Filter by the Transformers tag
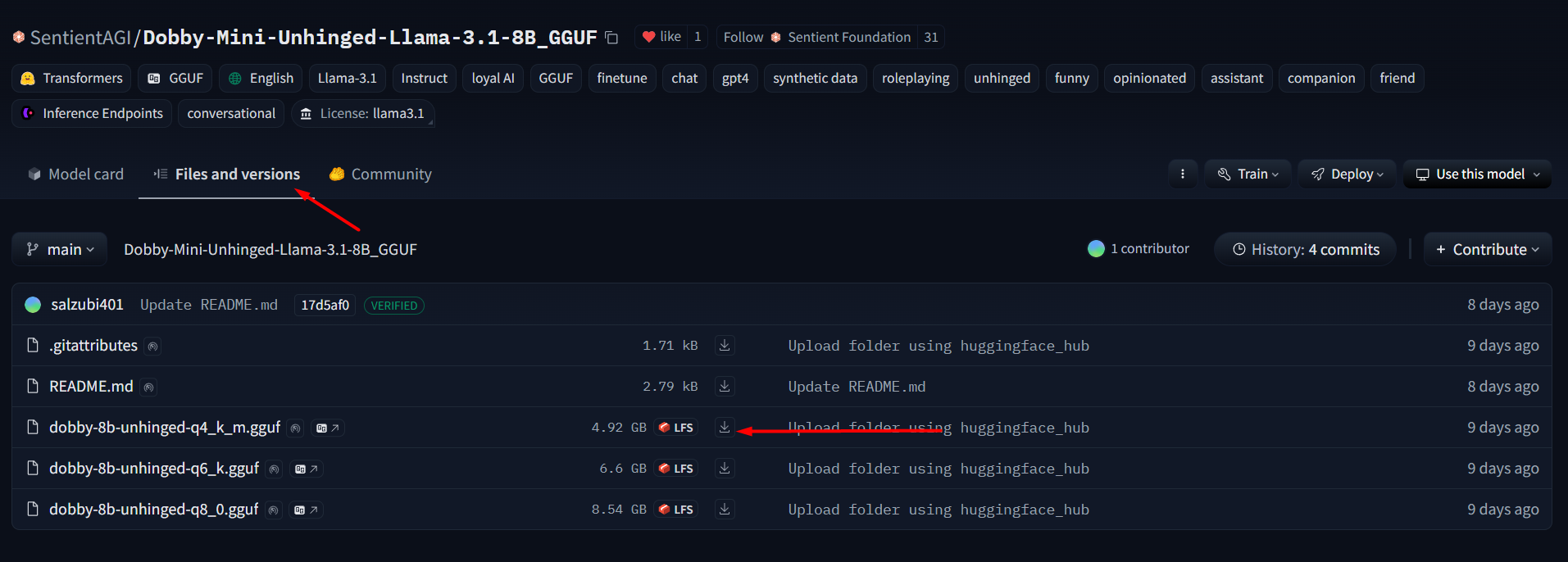 click(x=71, y=78)
